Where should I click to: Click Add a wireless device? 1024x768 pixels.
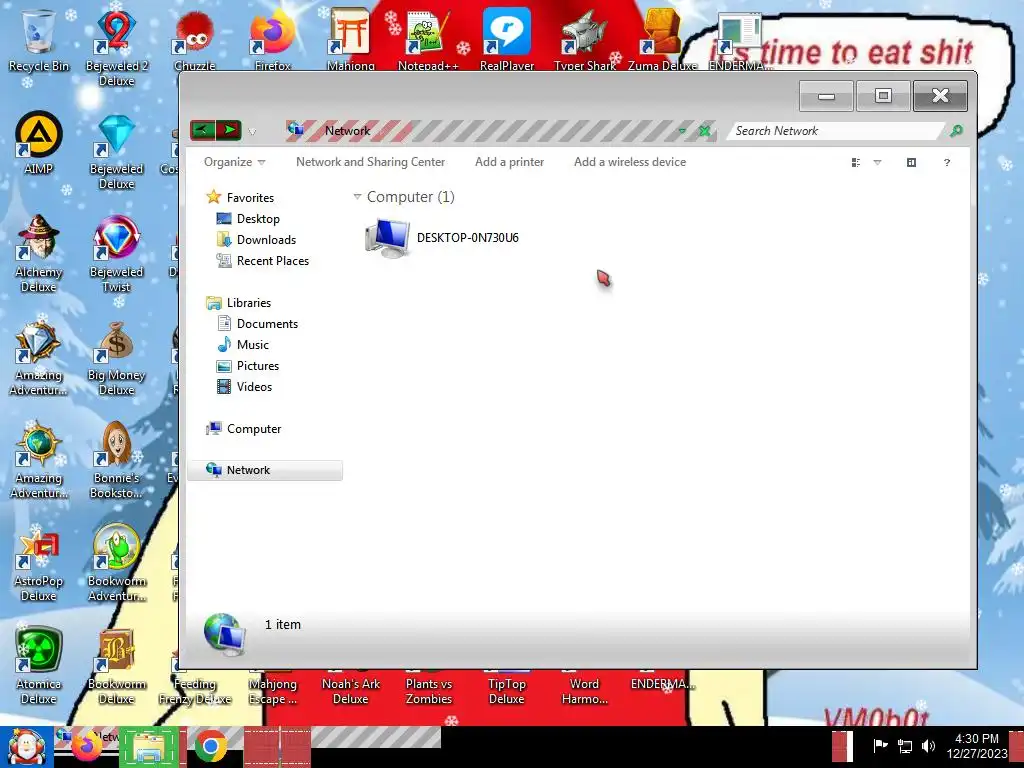pyautogui.click(x=630, y=162)
